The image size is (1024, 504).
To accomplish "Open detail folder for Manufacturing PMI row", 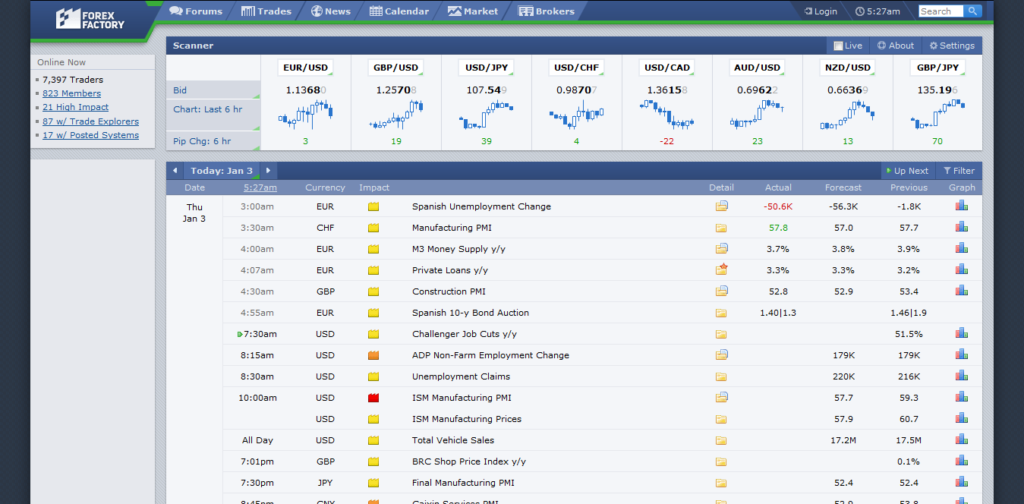I will point(721,228).
